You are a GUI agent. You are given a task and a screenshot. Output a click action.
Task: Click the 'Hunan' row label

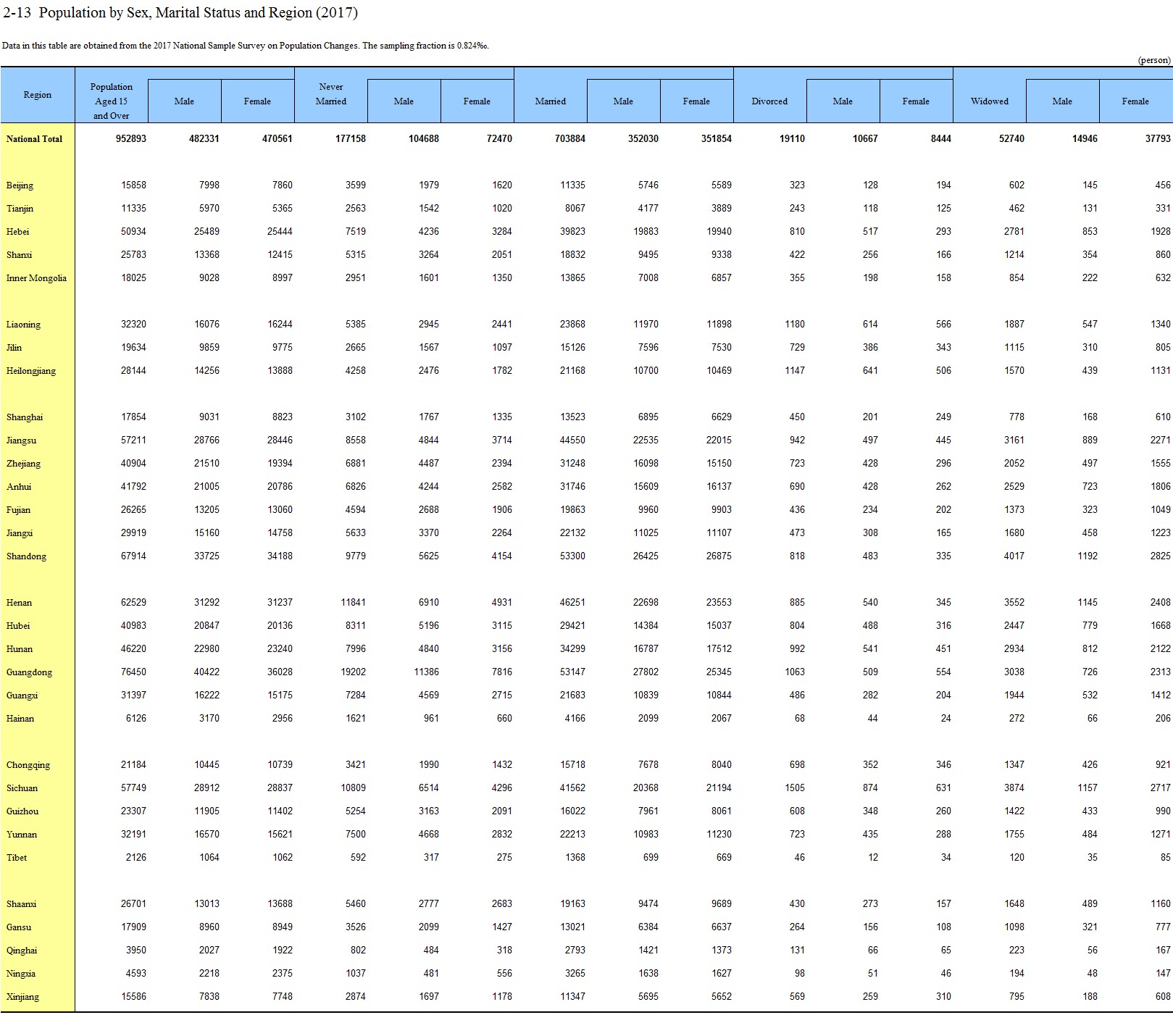pyautogui.click(x=19, y=649)
